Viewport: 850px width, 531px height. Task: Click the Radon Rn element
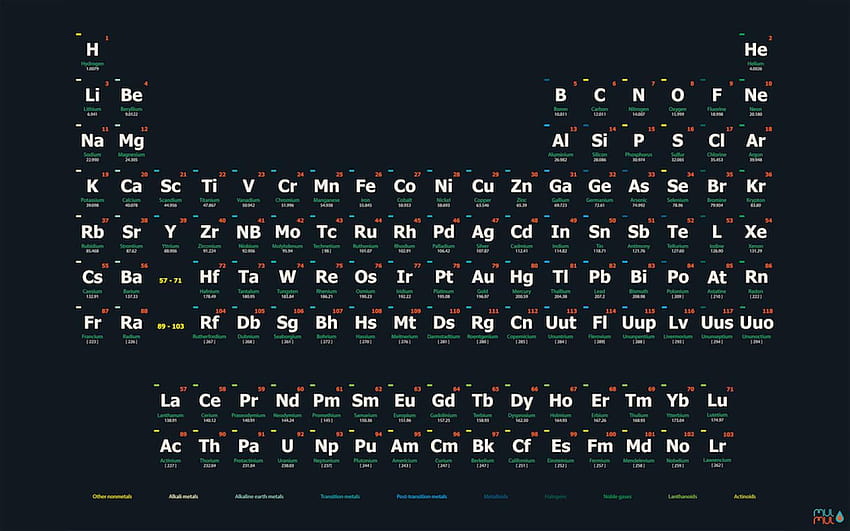click(756, 280)
